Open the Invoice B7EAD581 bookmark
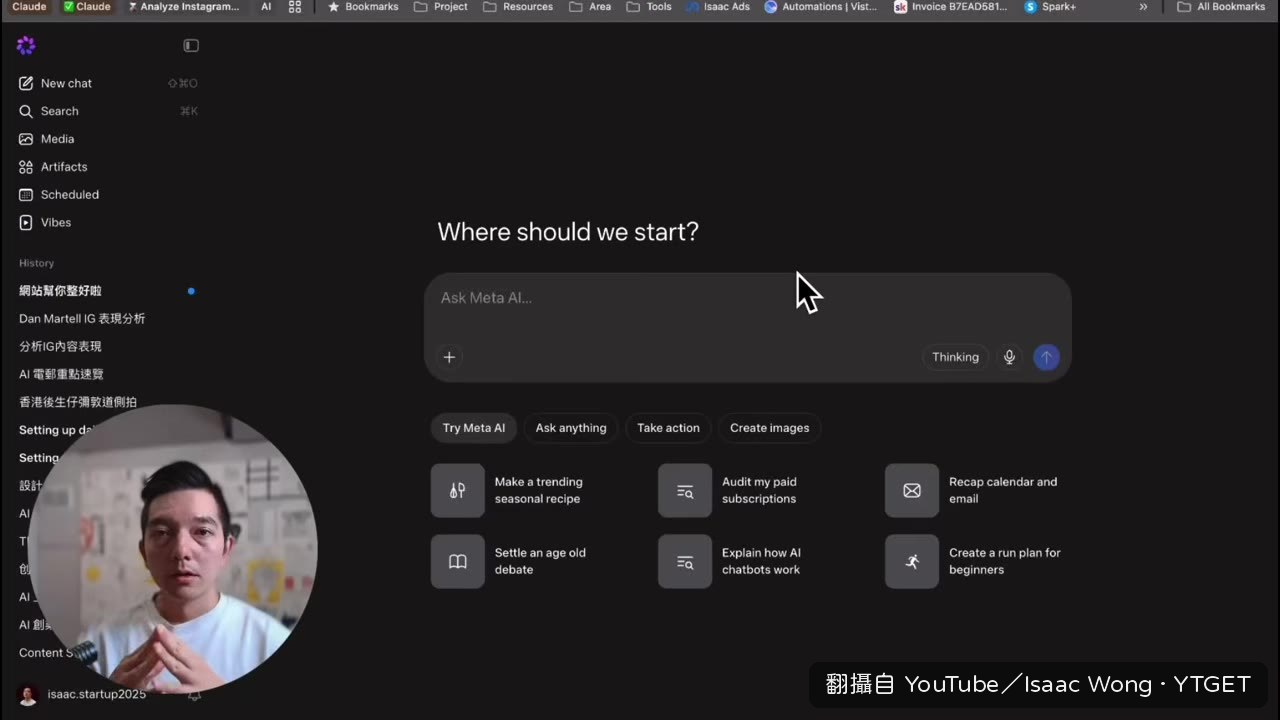The width and height of the screenshot is (1280, 720). coord(951,7)
